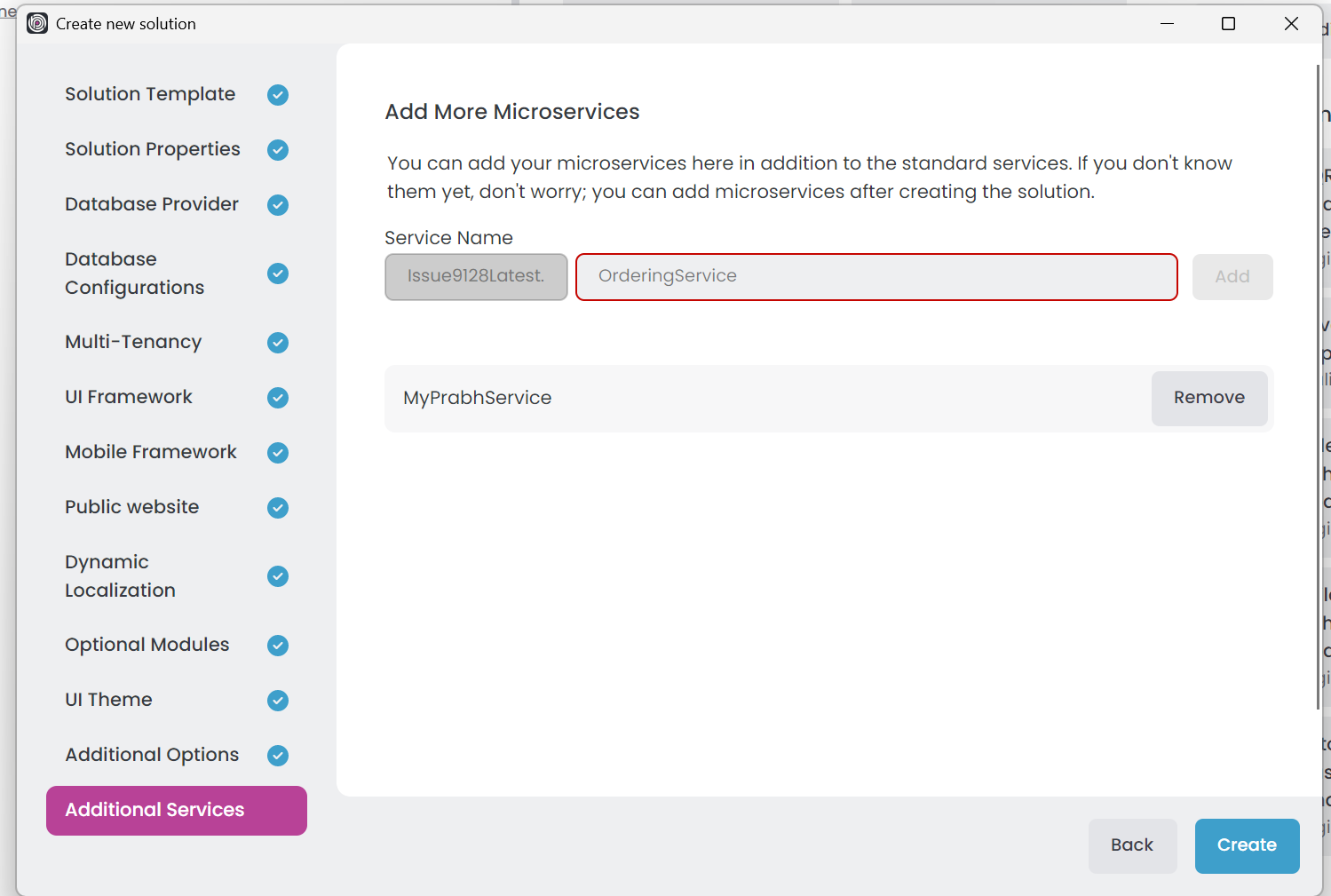1331x896 pixels.
Task: Open the Dynamic Localization step
Action: click(120, 576)
